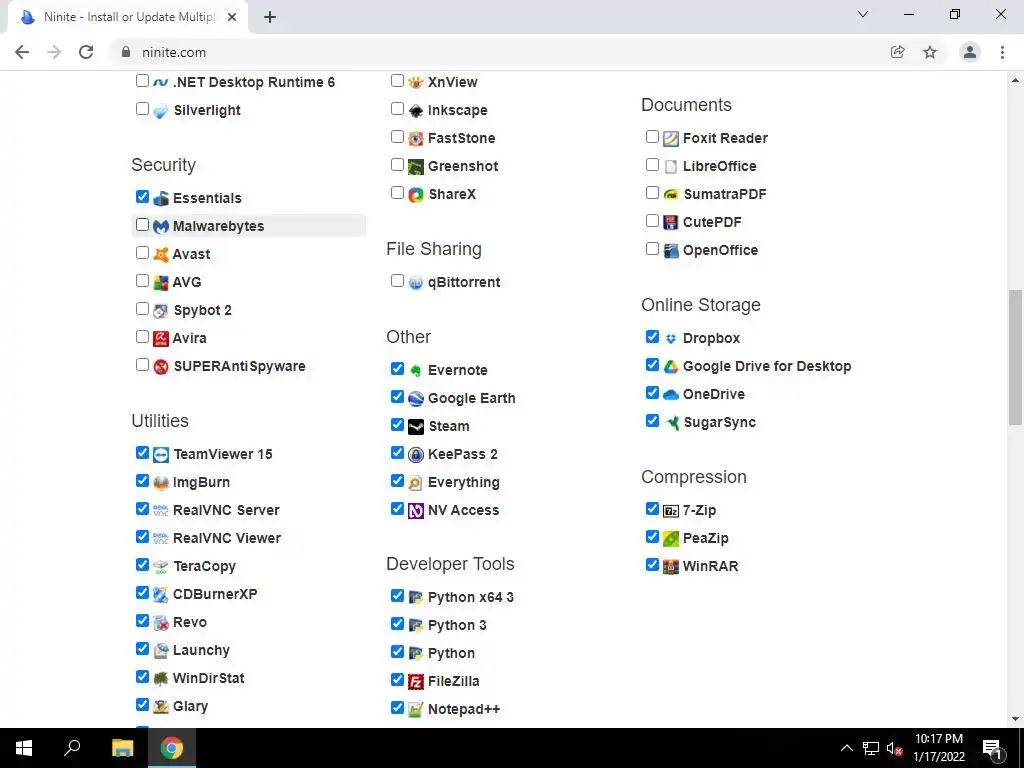
Task: Open the Chrome three-dot menu
Action: [x=1002, y=52]
